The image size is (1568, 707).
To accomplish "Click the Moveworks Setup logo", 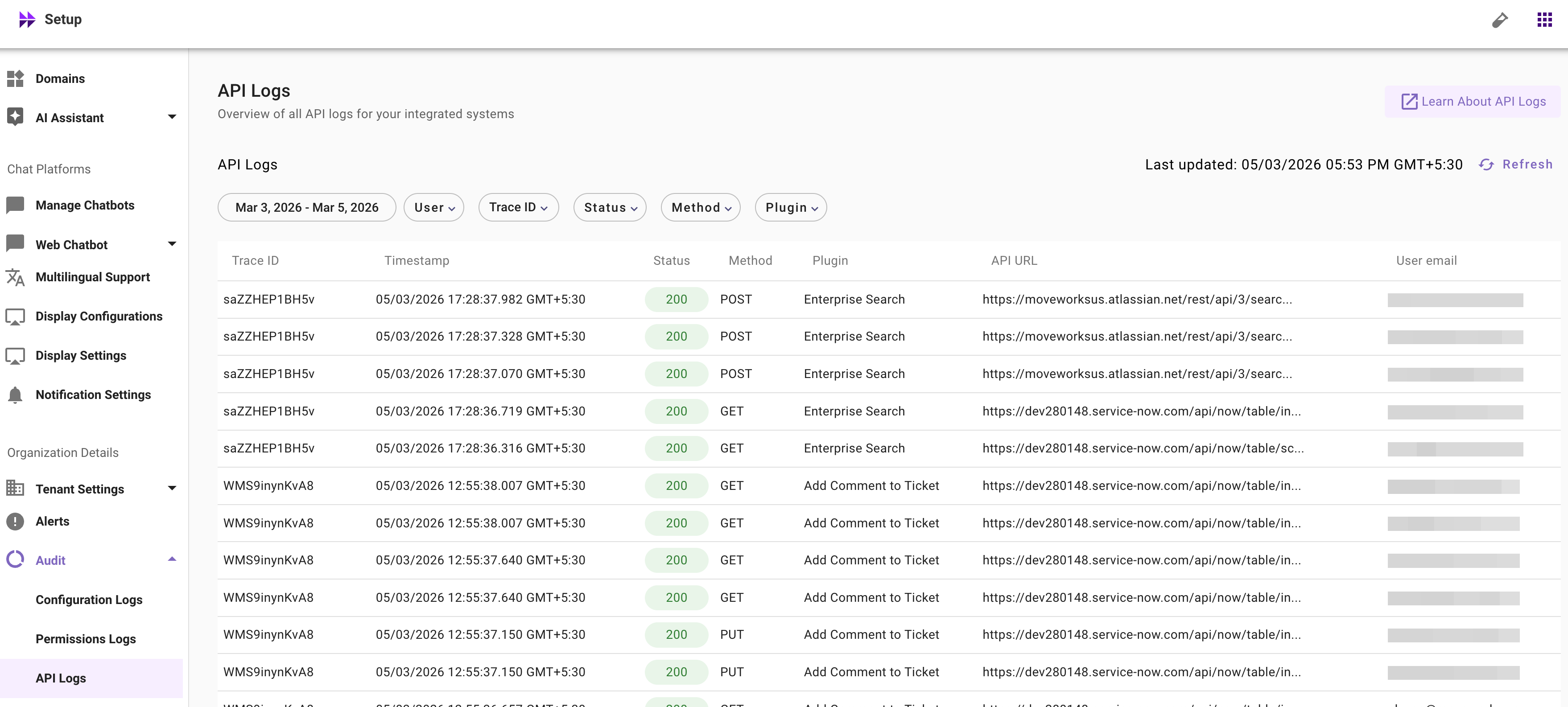I will [27, 20].
